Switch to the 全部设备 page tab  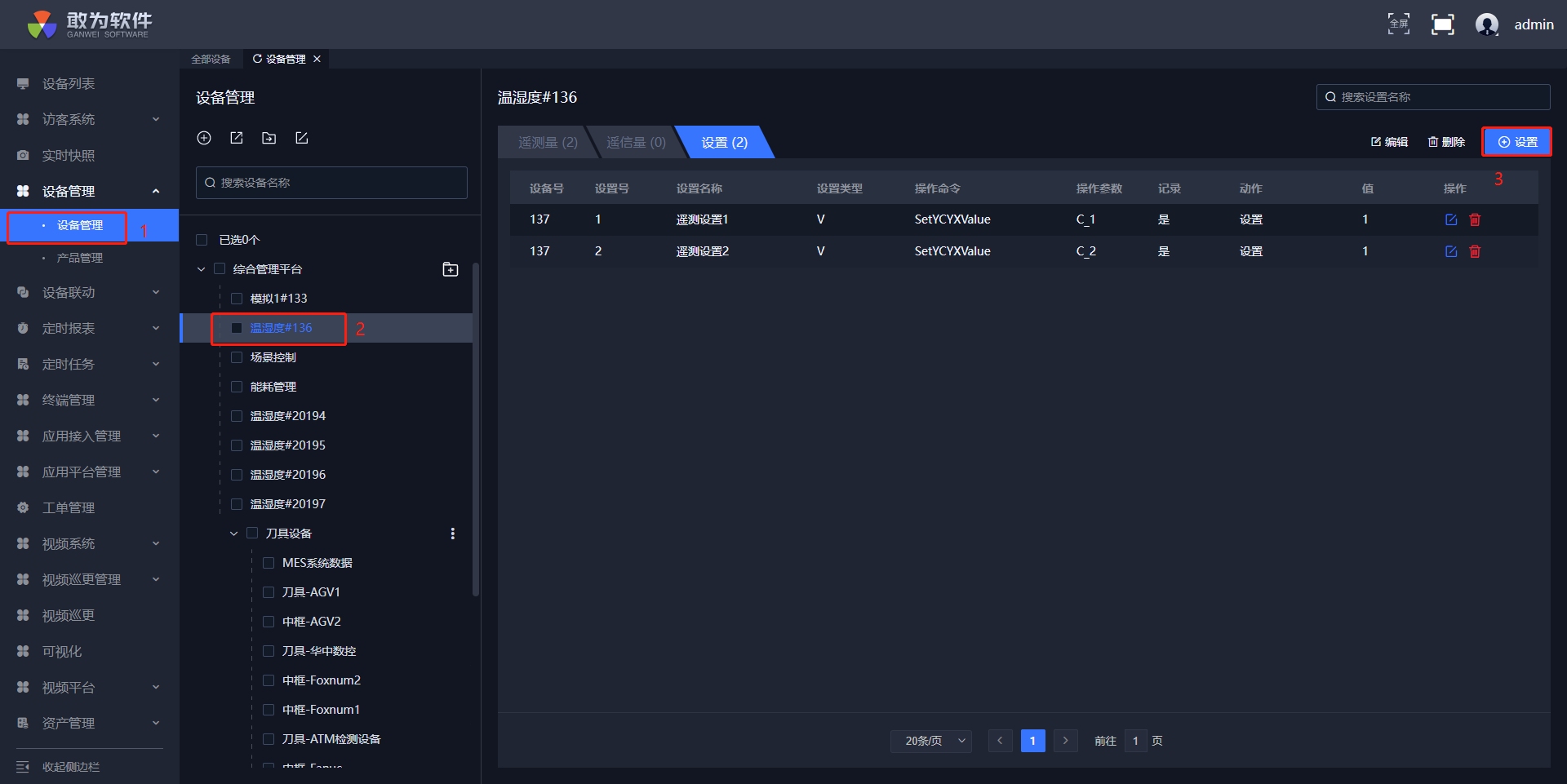[x=211, y=59]
